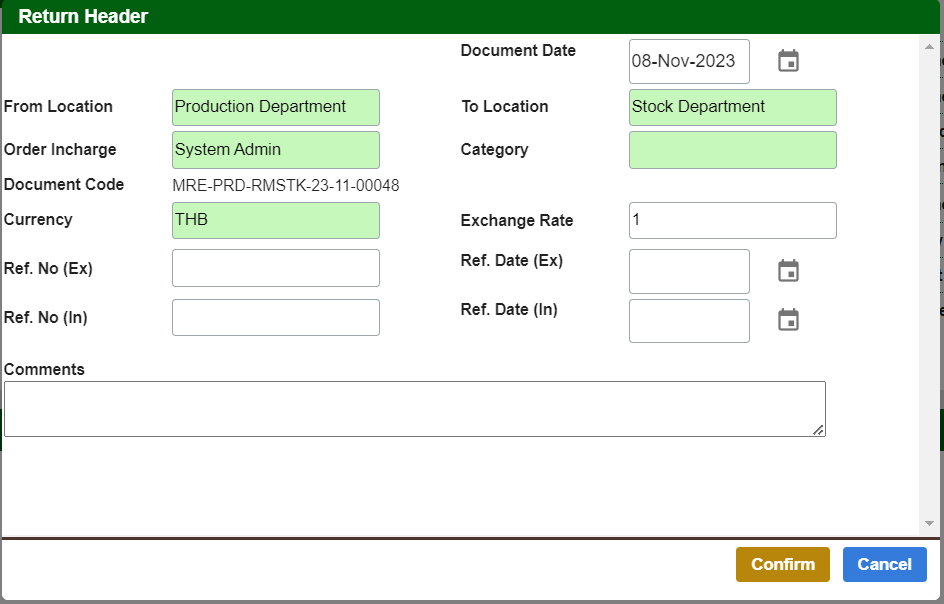
Task: Confirm the Return Header form
Action: (783, 564)
